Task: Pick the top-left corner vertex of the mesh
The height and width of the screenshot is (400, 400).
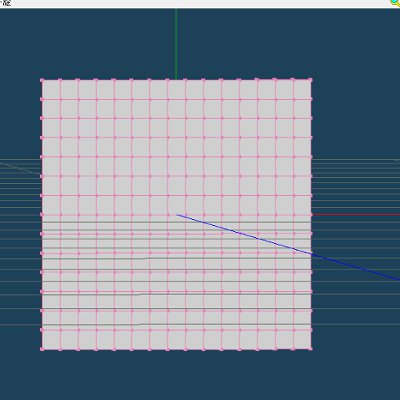Action: [42, 80]
